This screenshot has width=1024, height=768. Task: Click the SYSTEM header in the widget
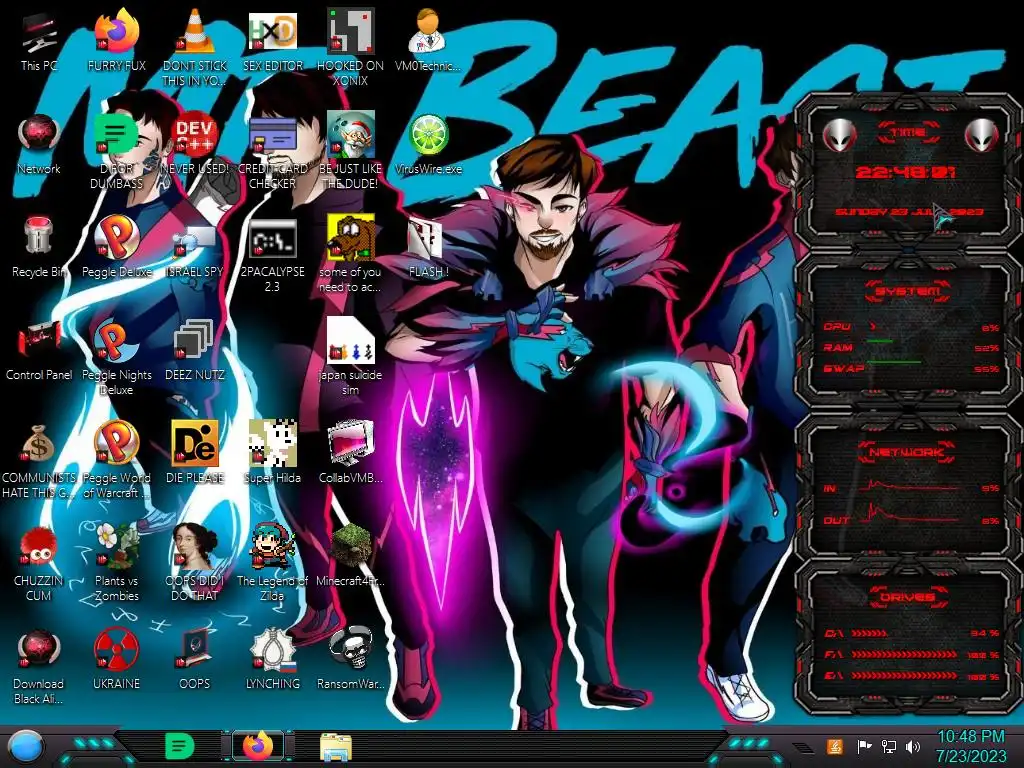tap(907, 291)
